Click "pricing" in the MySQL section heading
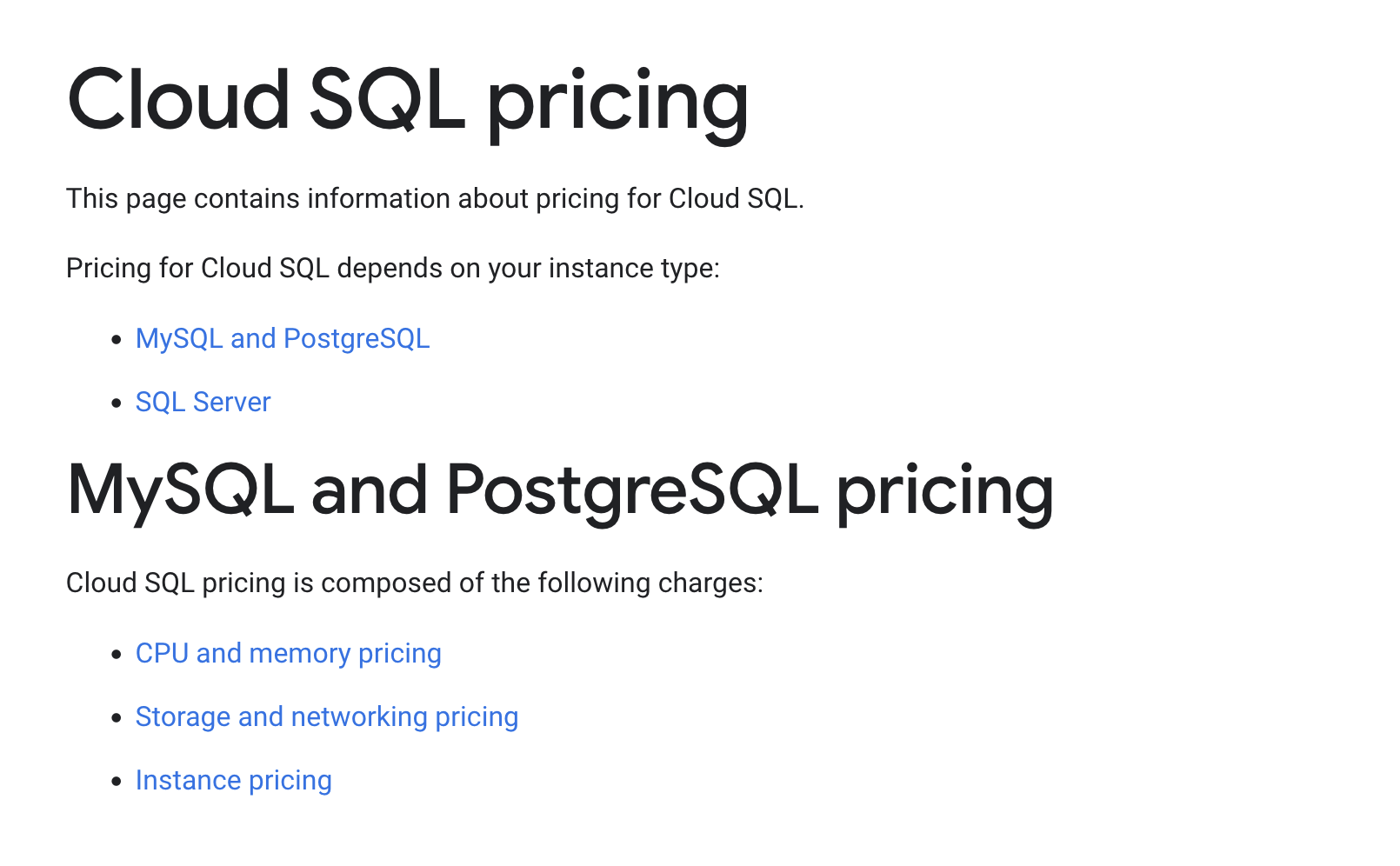 tap(944, 492)
